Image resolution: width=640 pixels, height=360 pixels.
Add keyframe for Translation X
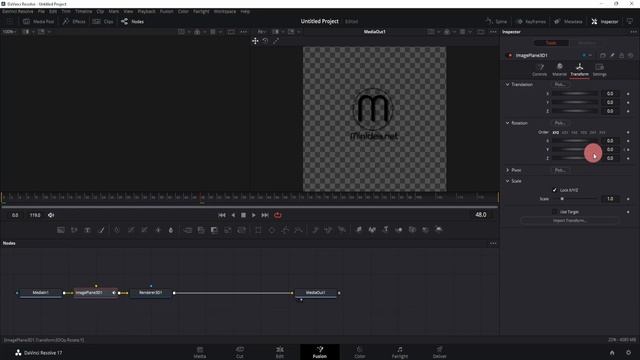[628, 93]
